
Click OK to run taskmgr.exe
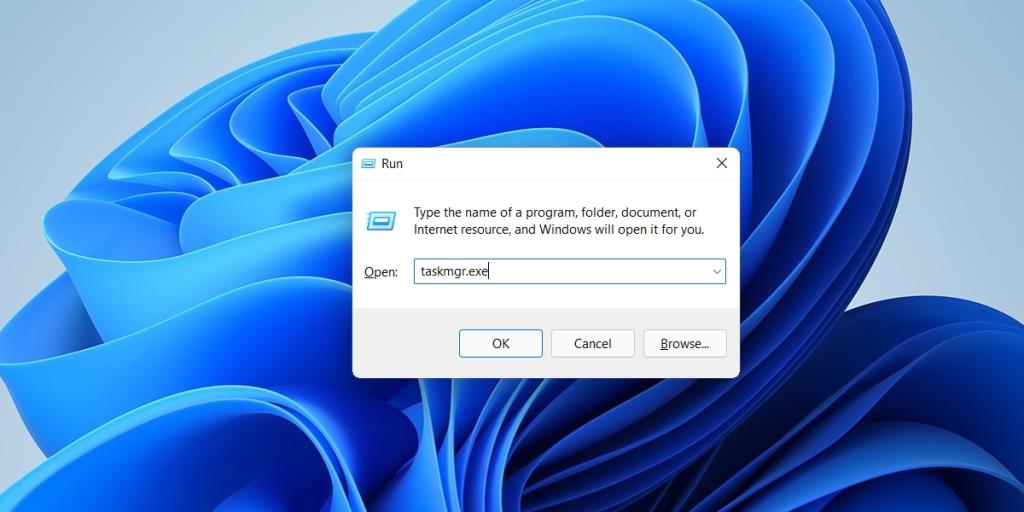[500, 344]
